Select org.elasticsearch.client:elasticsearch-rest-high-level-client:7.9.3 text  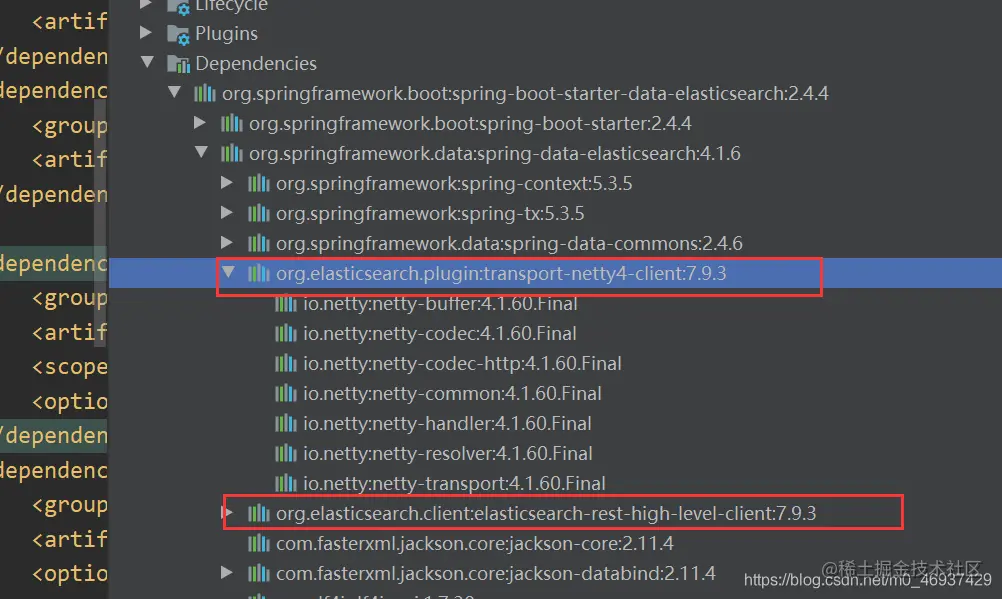coord(546,513)
